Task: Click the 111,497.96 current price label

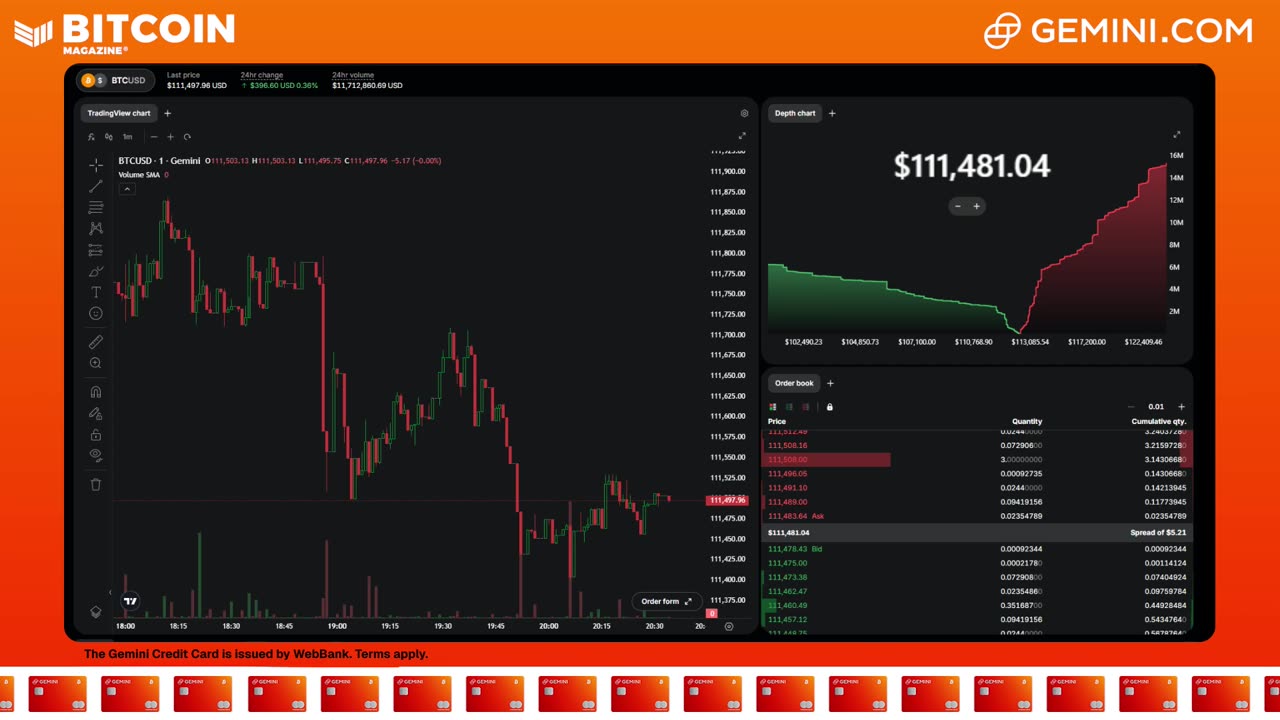Action: pos(727,500)
